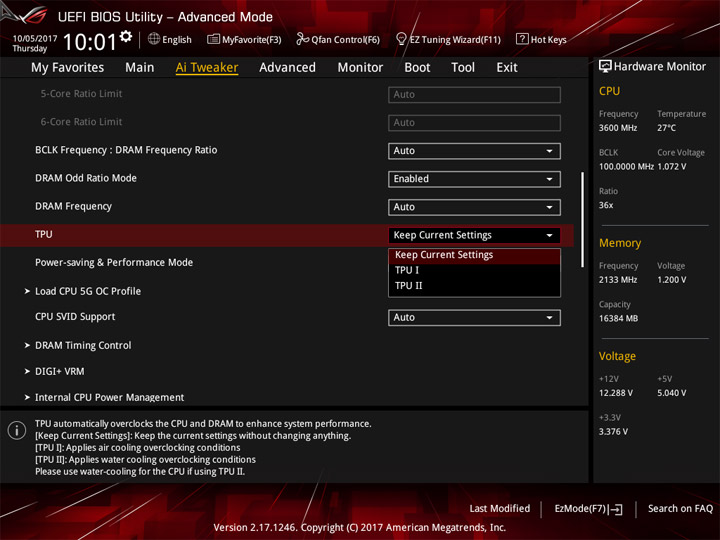The width and height of the screenshot is (720, 540).
Task: Click the +5V value 5.040 V
Action: pos(672,393)
